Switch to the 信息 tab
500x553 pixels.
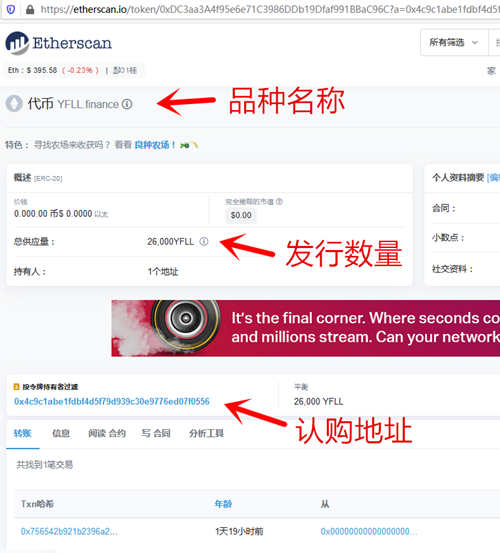(x=61, y=433)
